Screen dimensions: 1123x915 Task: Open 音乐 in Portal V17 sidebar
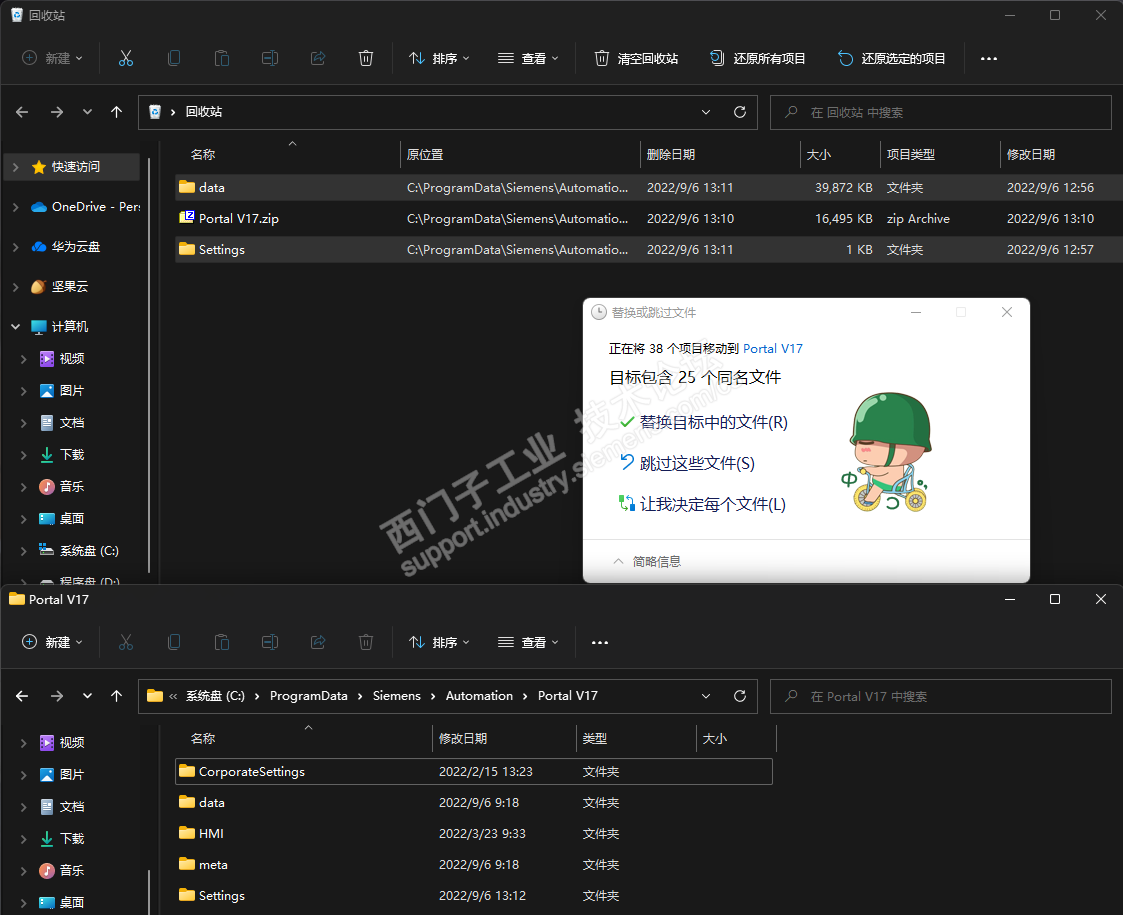pyautogui.click(x=63, y=871)
